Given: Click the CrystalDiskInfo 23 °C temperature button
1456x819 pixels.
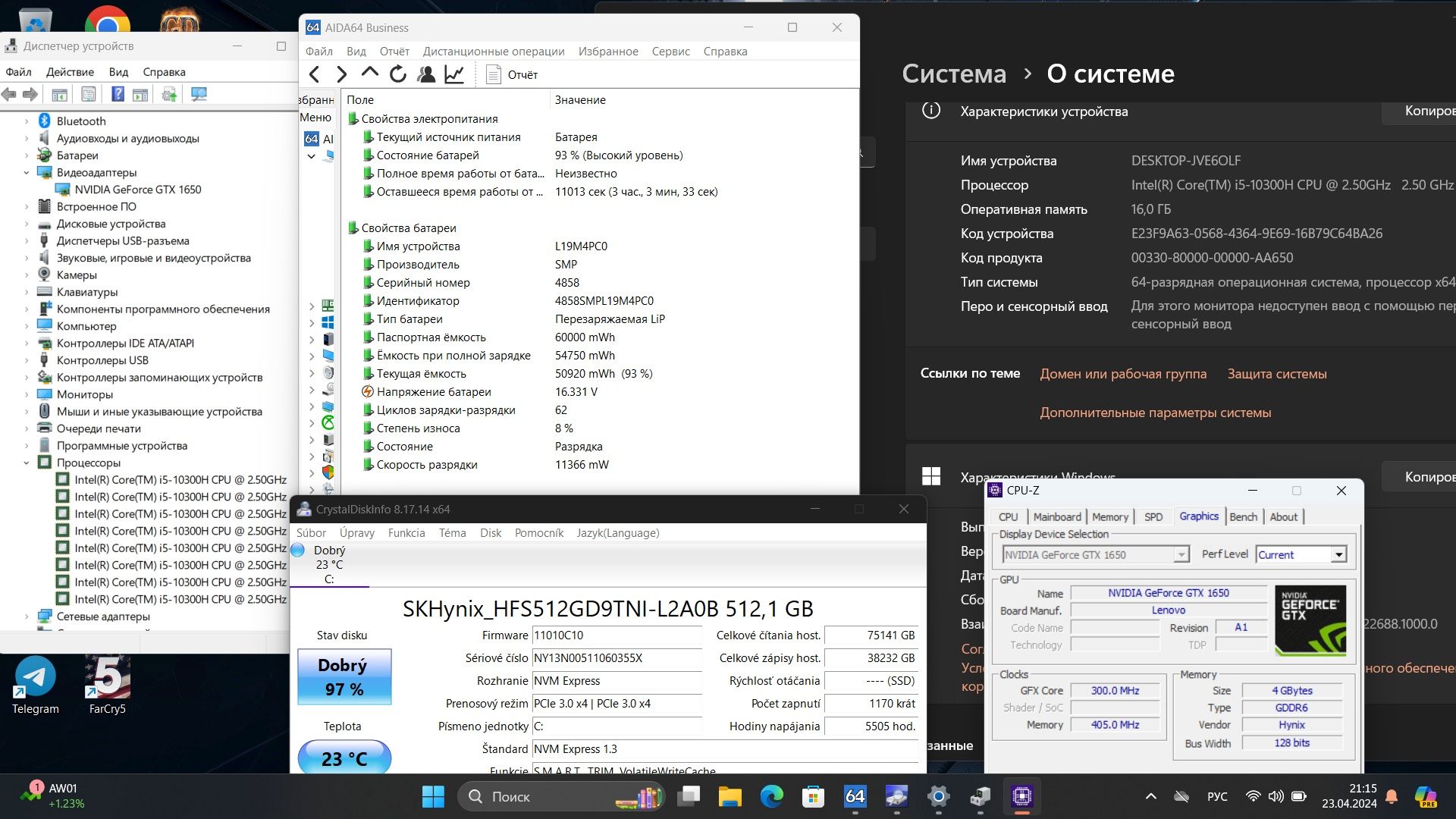Looking at the screenshot, I should (x=344, y=758).
